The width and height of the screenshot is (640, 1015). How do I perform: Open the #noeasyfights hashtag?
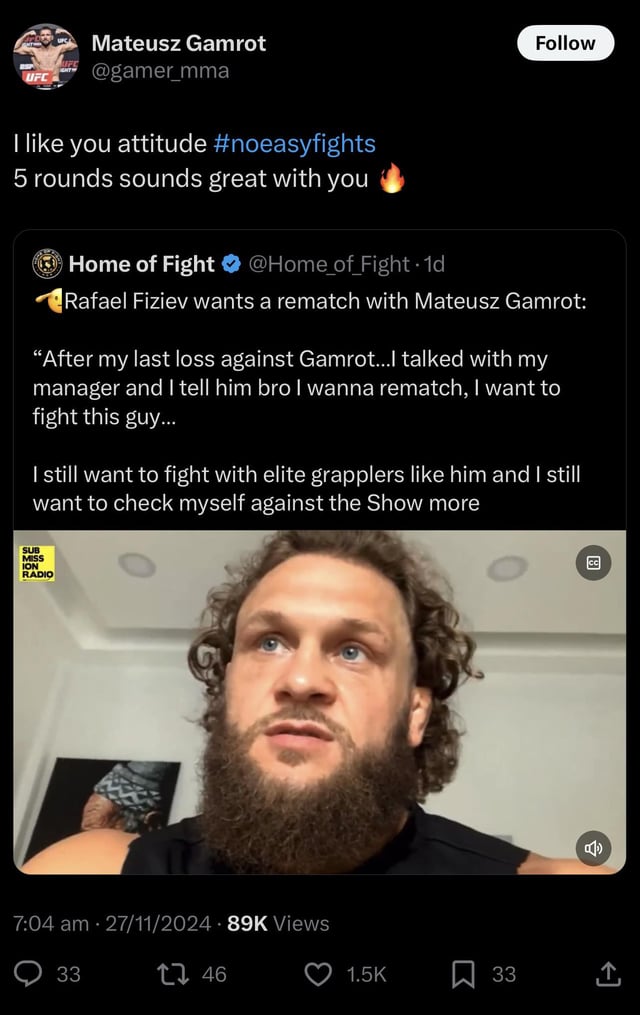[x=294, y=144]
